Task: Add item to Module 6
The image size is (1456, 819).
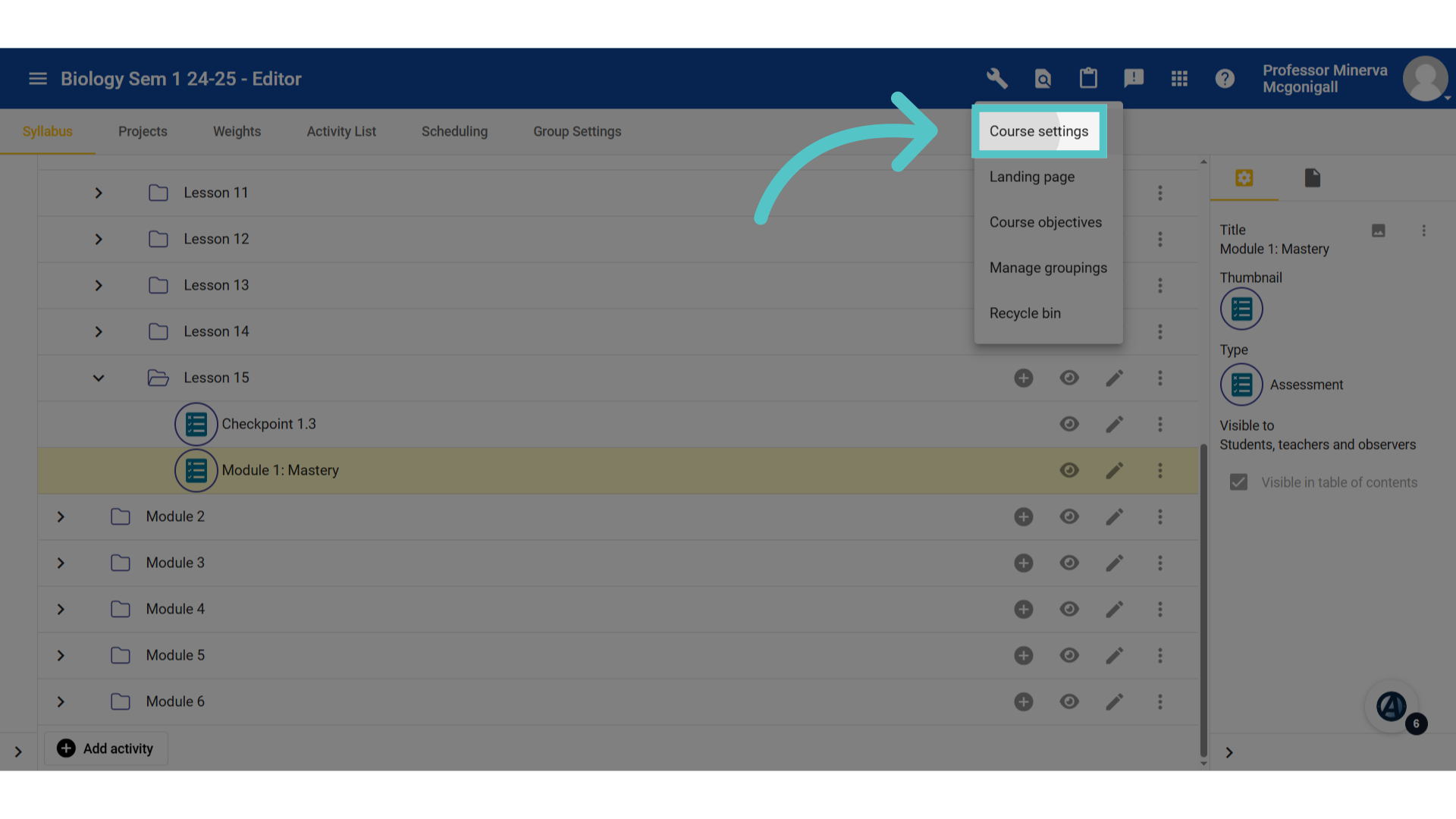Action: [1024, 701]
